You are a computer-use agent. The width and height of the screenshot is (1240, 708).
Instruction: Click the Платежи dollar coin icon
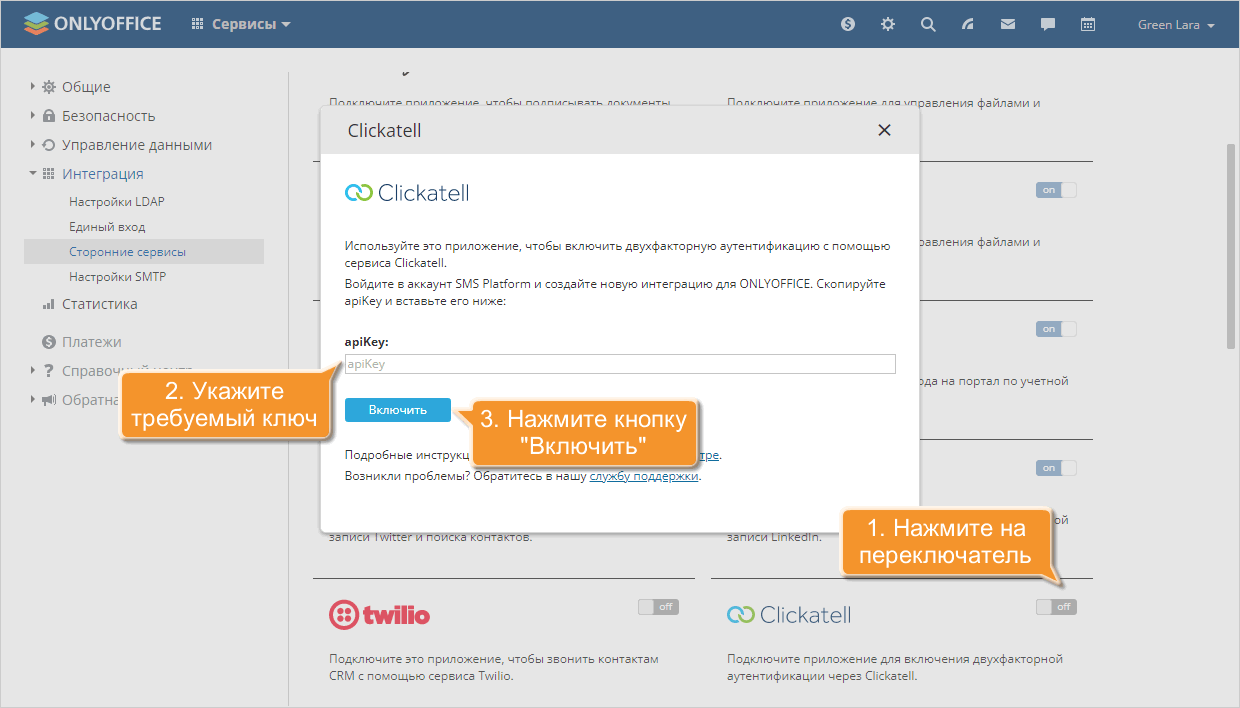[x=49, y=342]
